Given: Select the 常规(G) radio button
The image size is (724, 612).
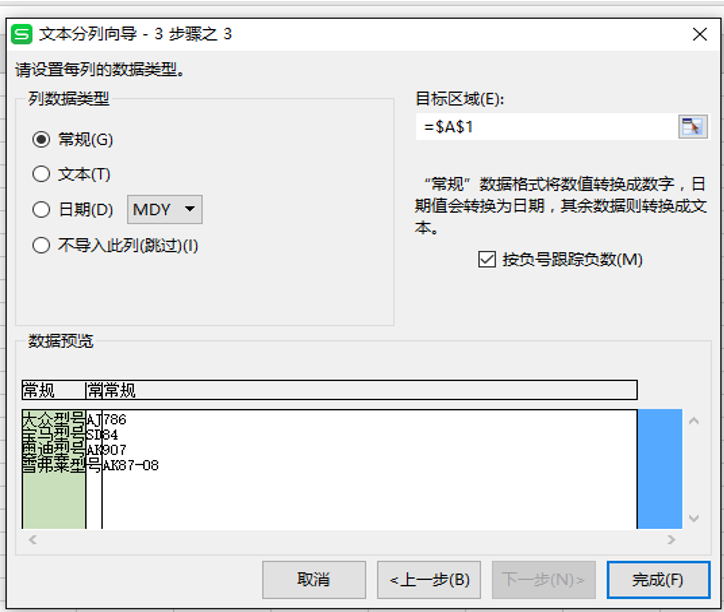Looking at the screenshot, I should (x=41, y=139).
